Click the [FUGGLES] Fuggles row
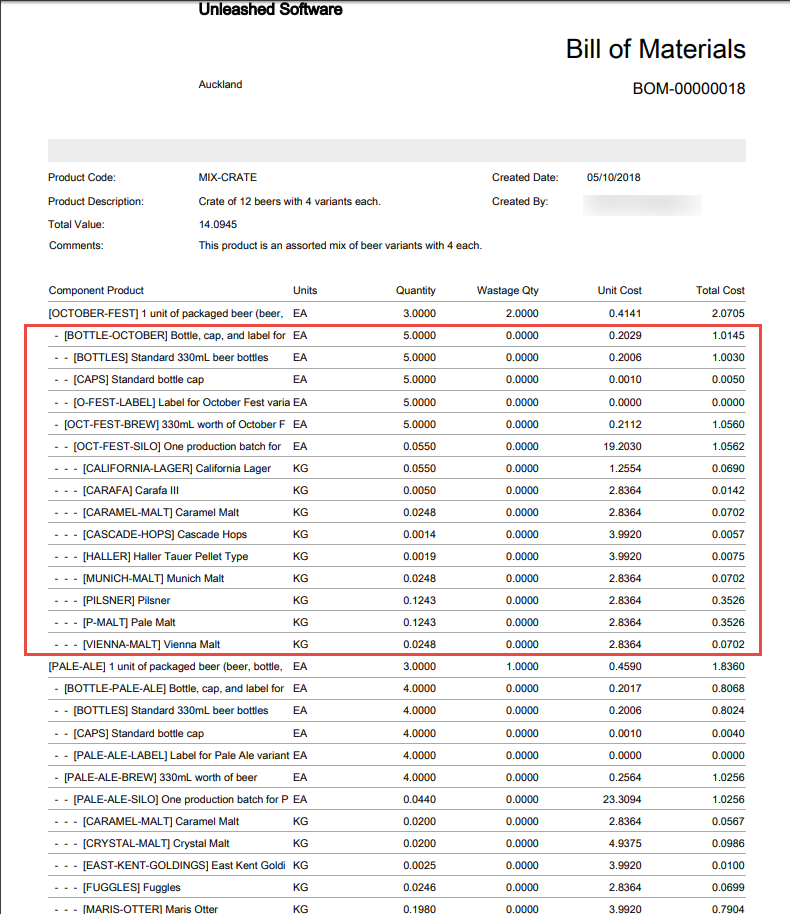This screenshot has height=914, width=790. pos(396,888)
